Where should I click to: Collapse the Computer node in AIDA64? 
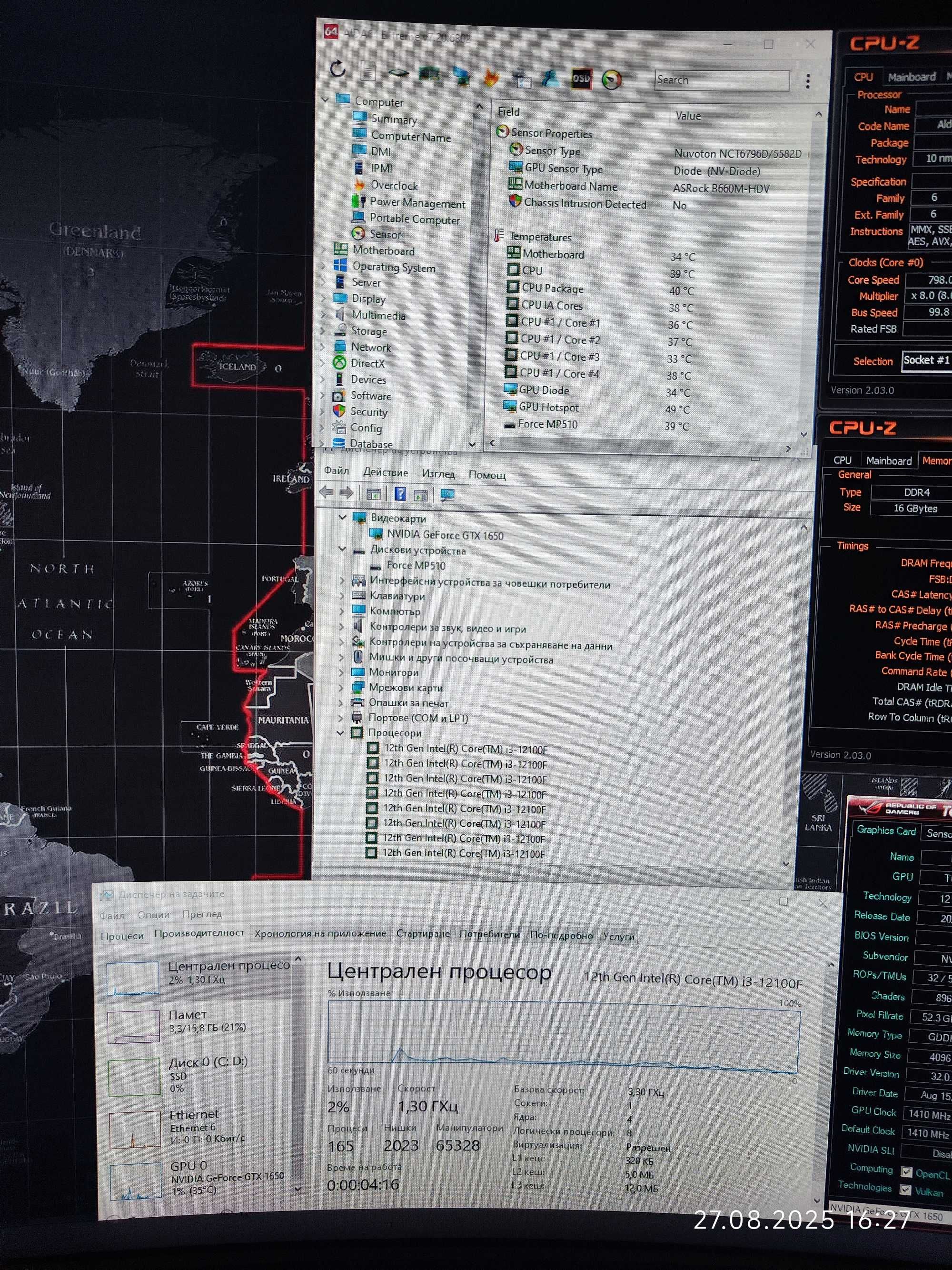pyautogui.click(x=326, y=100)
